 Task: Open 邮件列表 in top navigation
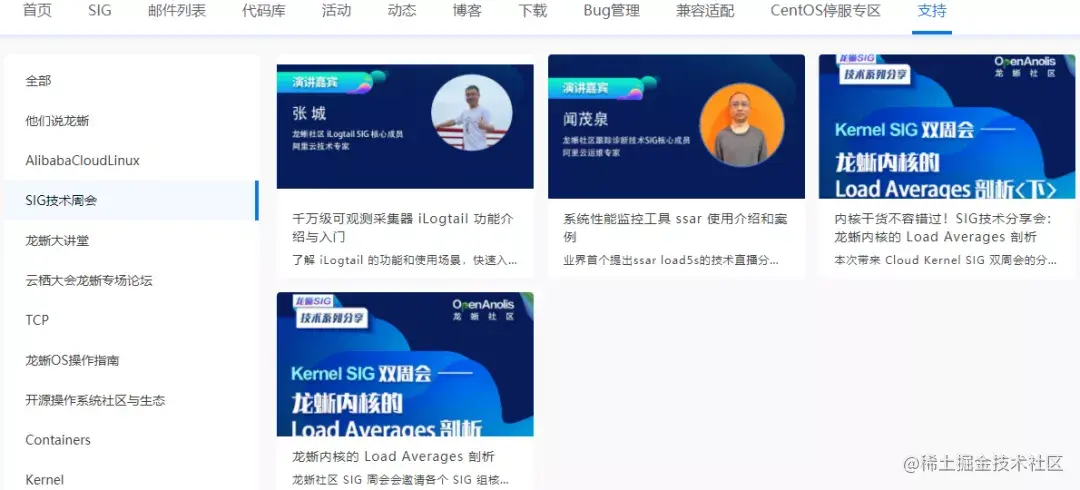(x=177, y=11)
